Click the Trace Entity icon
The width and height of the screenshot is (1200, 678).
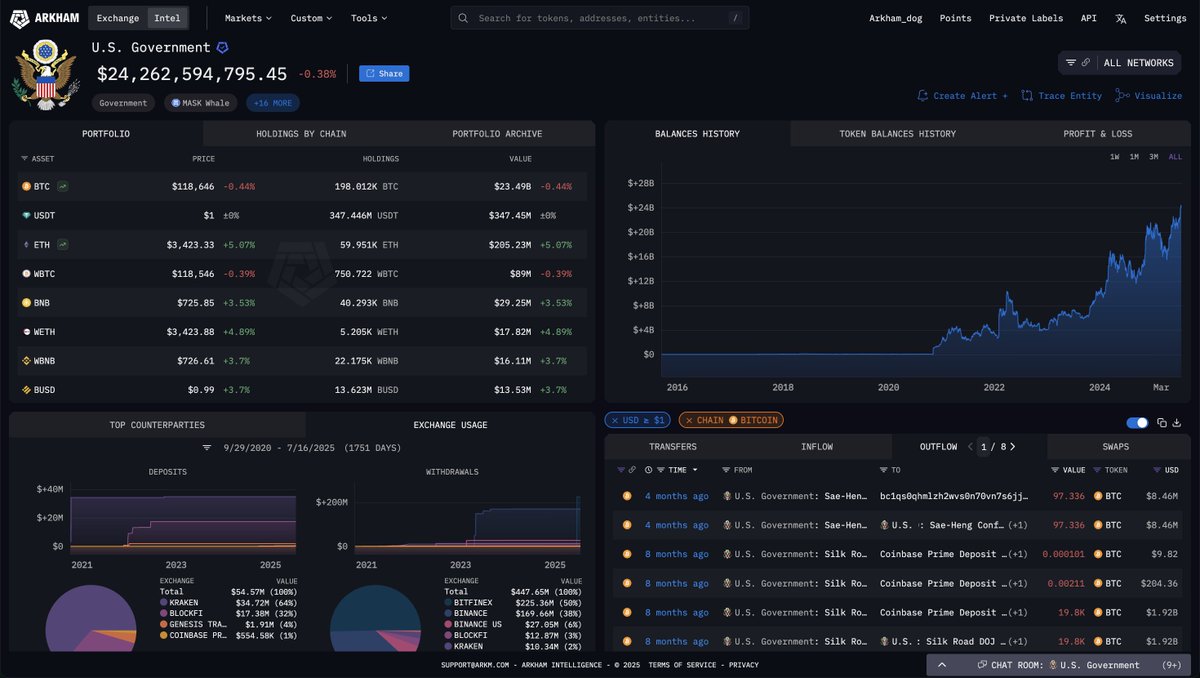1027,96
